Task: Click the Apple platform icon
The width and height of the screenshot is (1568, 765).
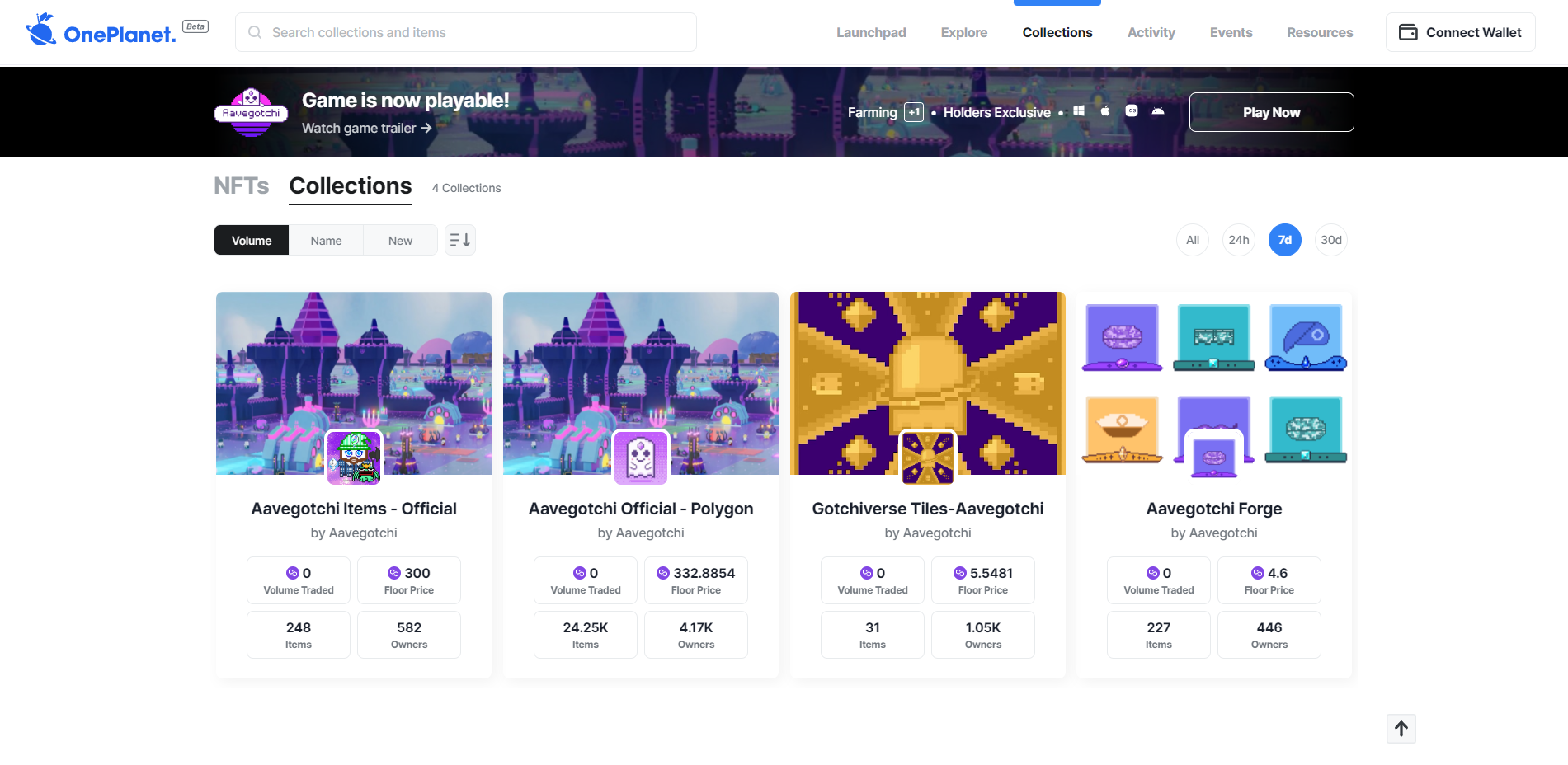Action: [x=1105, y=110]
